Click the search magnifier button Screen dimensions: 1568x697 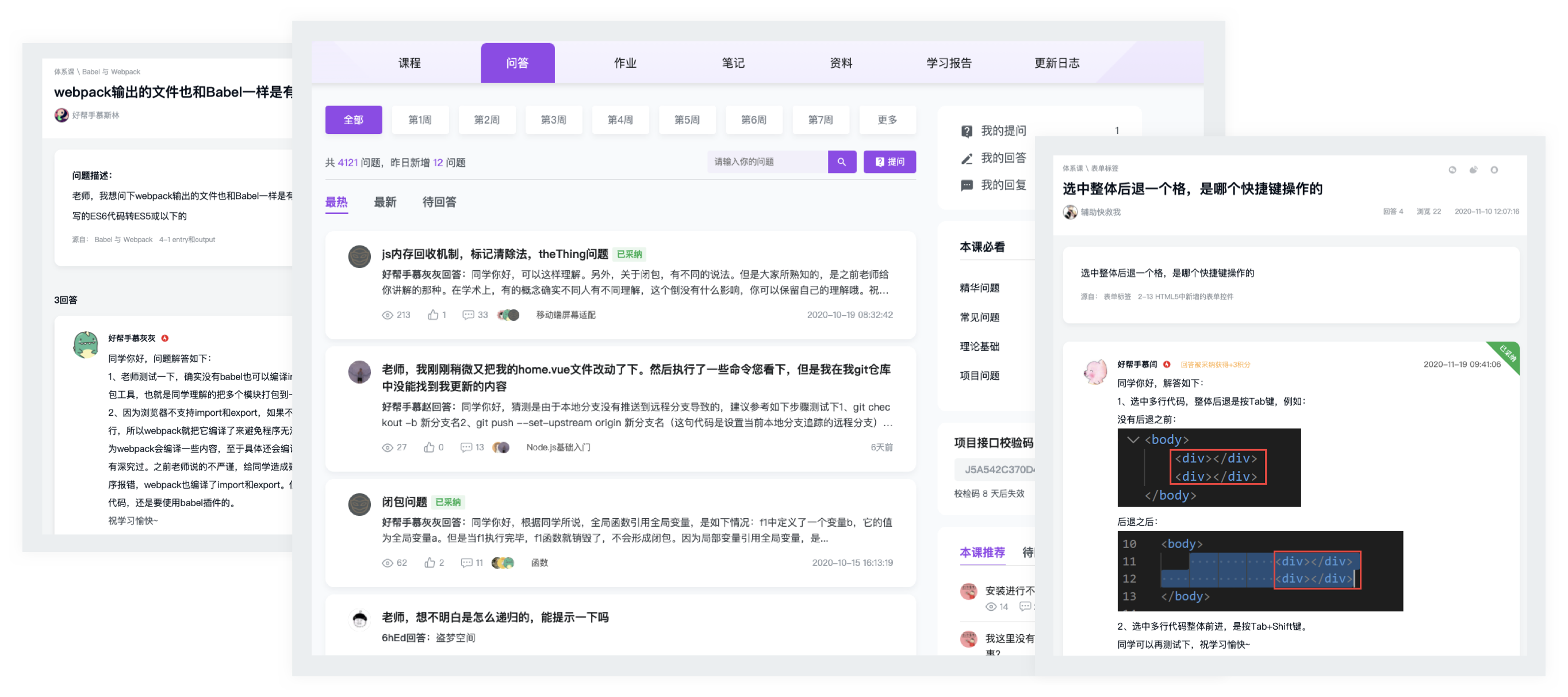(x=842, y=162)
